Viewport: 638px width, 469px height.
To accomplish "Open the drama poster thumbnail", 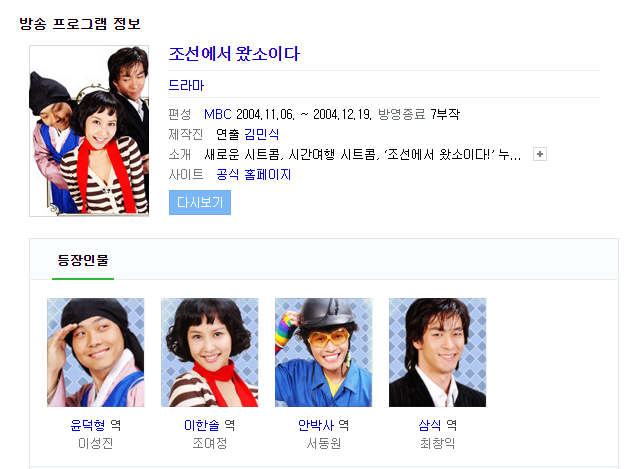I will tap(89, 131).
